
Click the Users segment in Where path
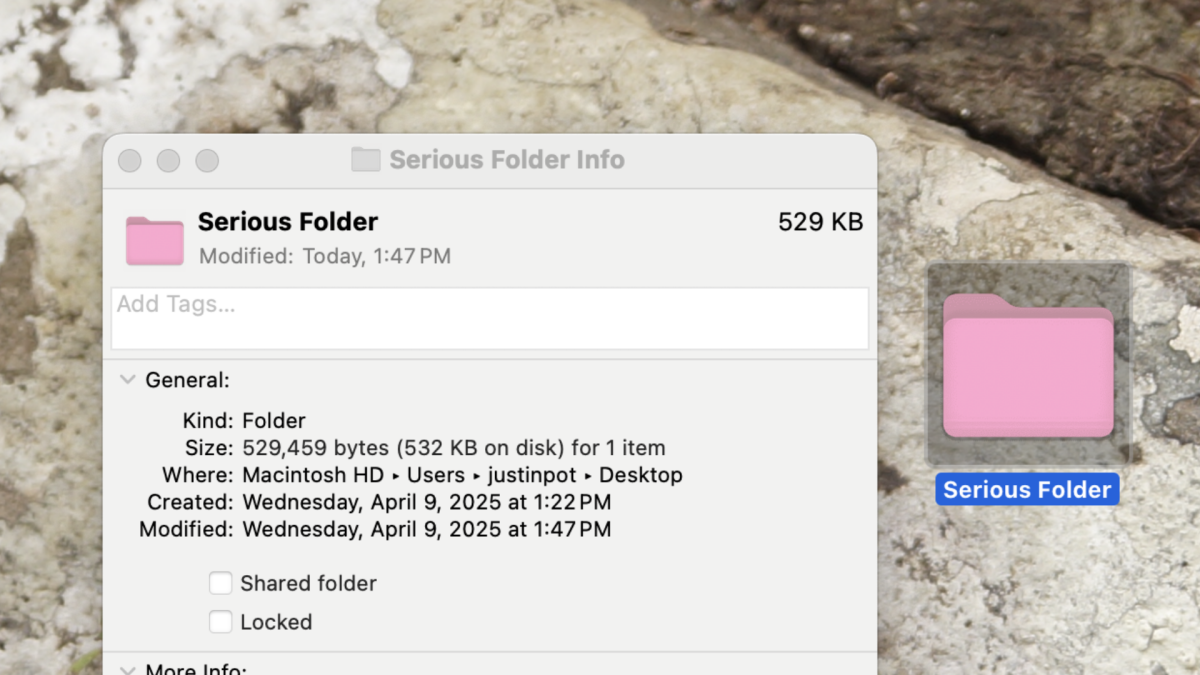point(436,475)
